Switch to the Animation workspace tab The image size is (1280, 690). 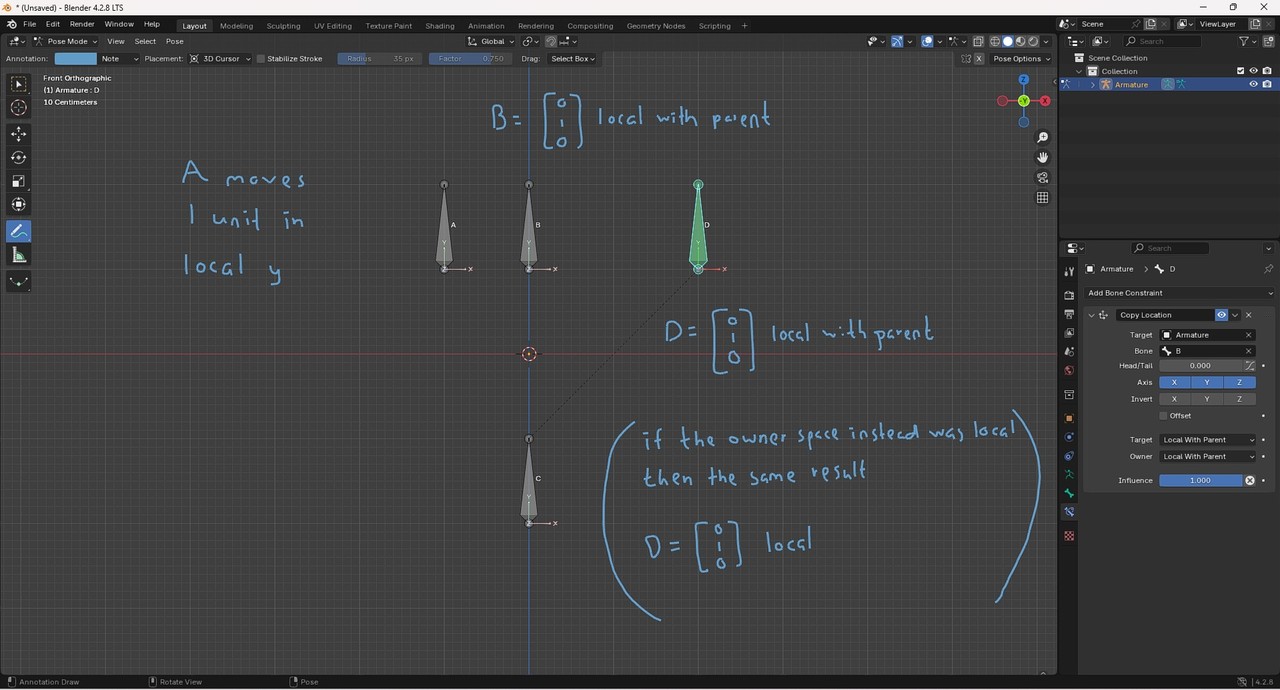click(x=485, y=26)
